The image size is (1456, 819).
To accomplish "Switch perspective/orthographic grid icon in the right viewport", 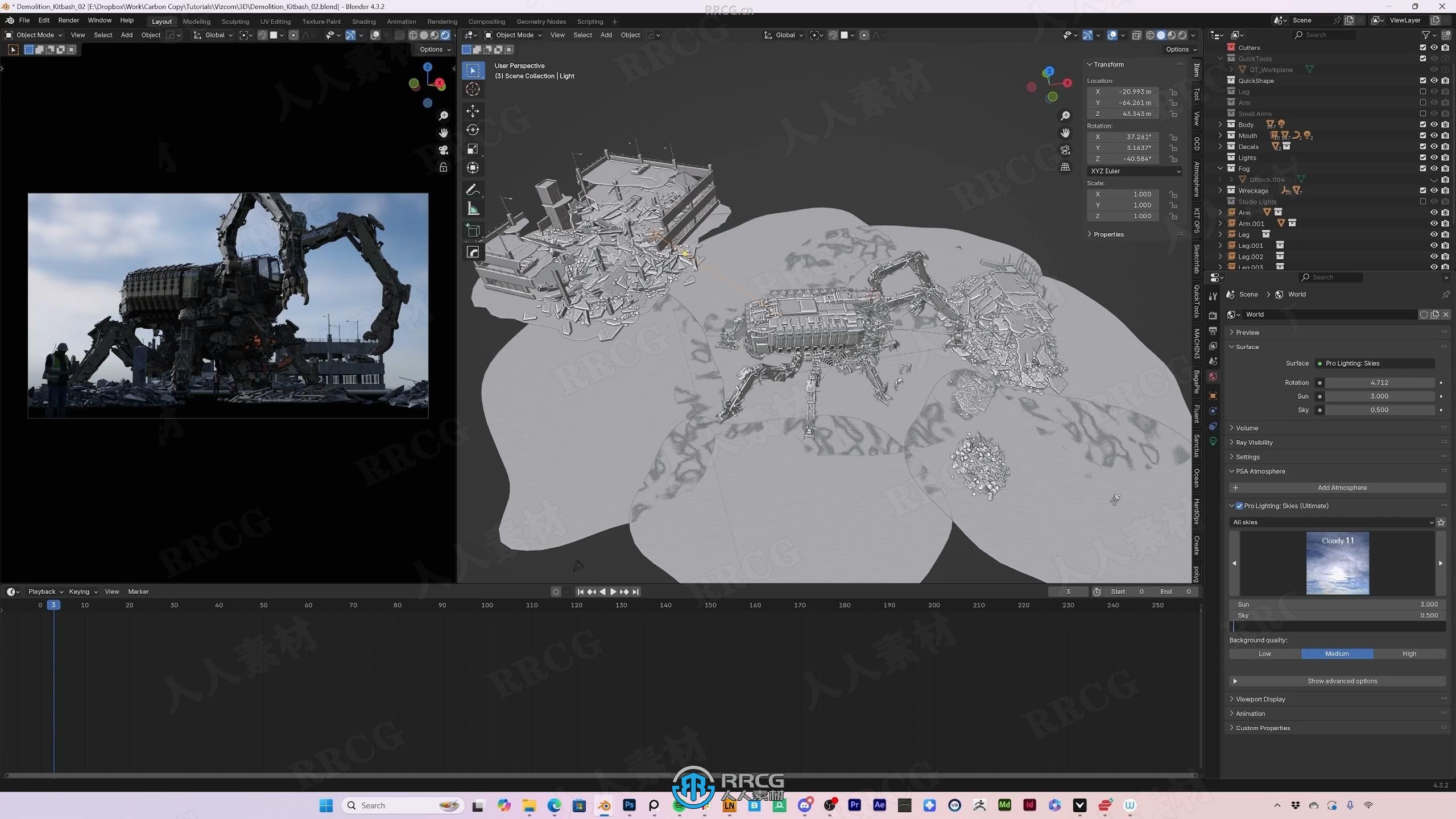I will coord(1065,167).
